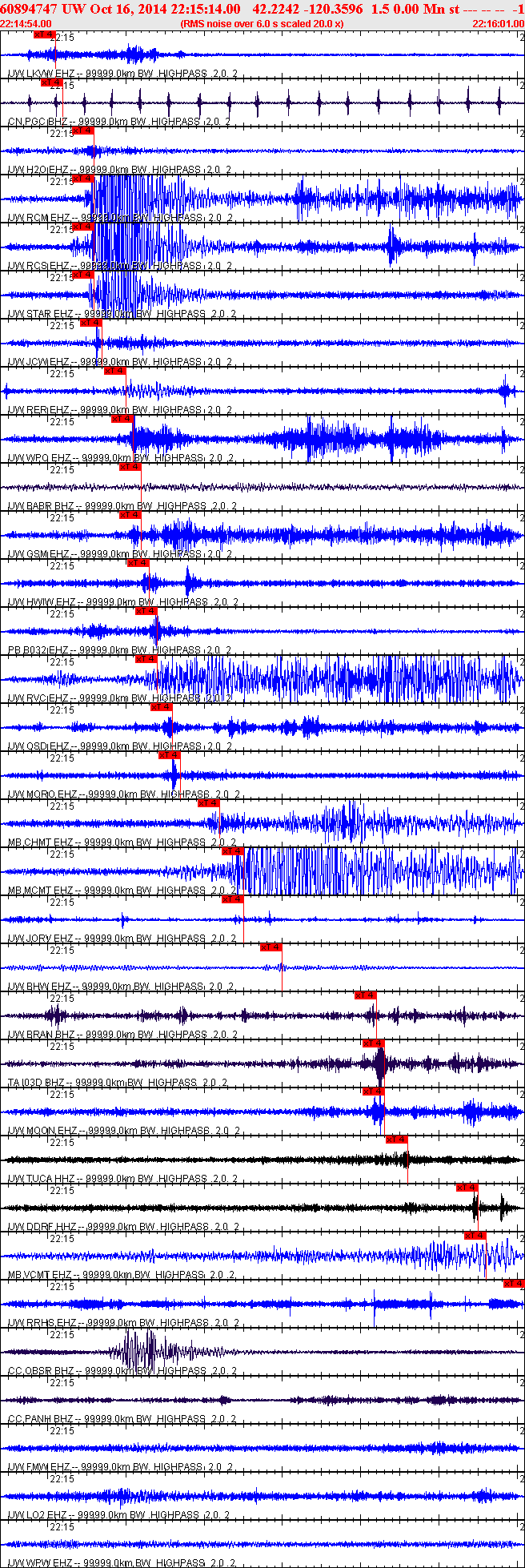The width and height of the screenshot is (525, 1568).
Task: Pick the red flag on the UW.GSM trace
Action: tap(130, 515)
